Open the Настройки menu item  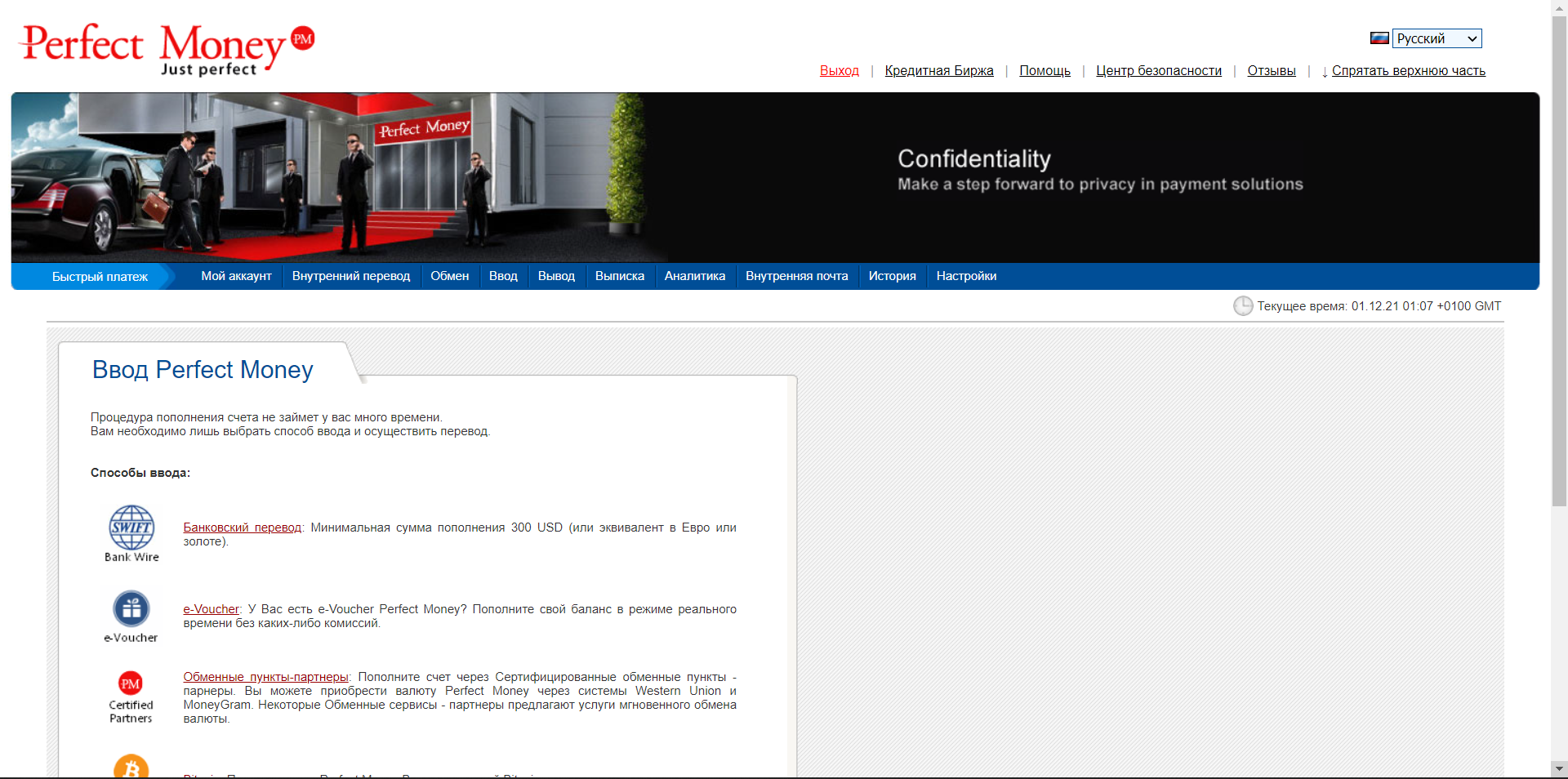tap(966, 276)
